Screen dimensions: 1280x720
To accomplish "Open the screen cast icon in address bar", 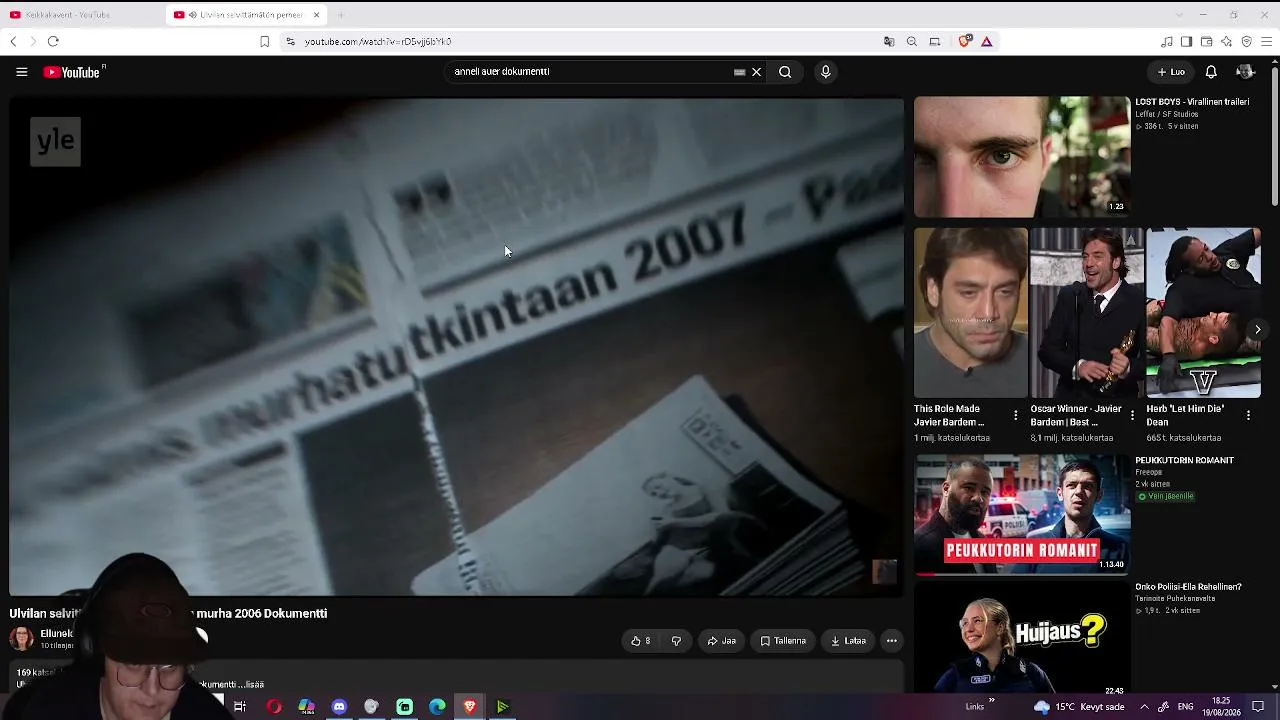I will (935, 41).
